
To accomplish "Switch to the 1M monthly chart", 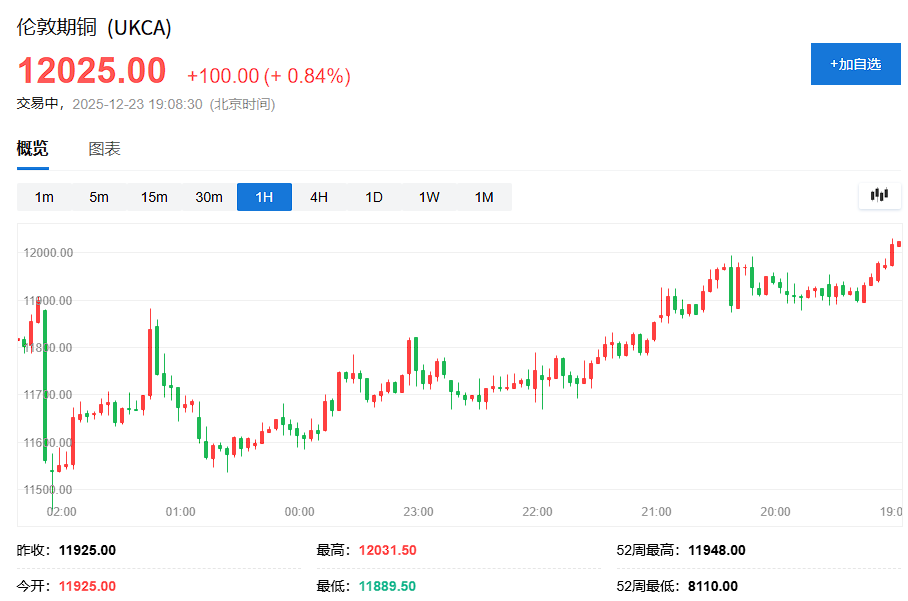I will point(483,197).
